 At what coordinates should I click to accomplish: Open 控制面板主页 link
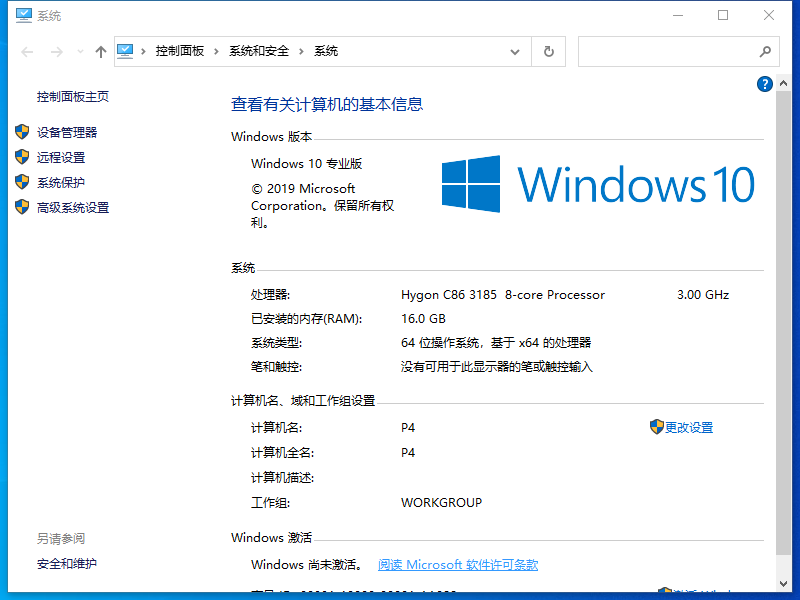pos(72,96)
